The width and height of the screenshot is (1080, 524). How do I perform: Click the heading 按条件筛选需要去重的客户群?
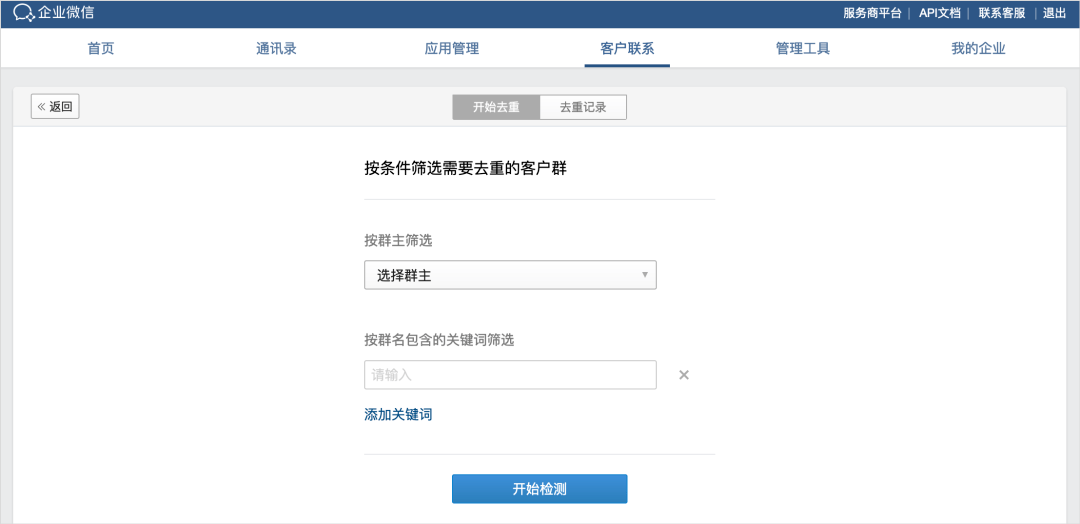click(465, 168)
